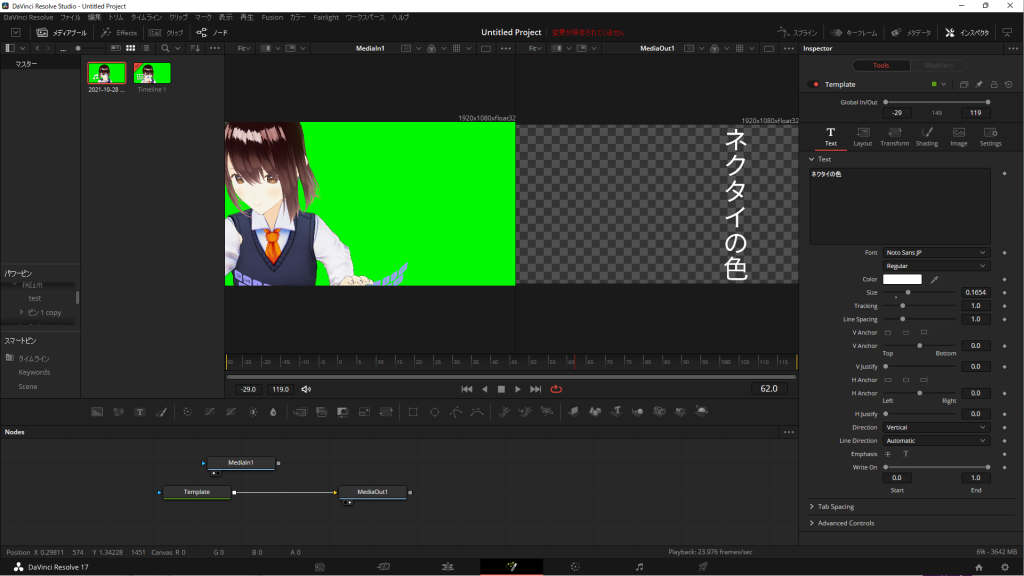Screen dimensions: 1024x576
Task: Switch media pool to thumbnail grid view
Action: tap(131, 48)
